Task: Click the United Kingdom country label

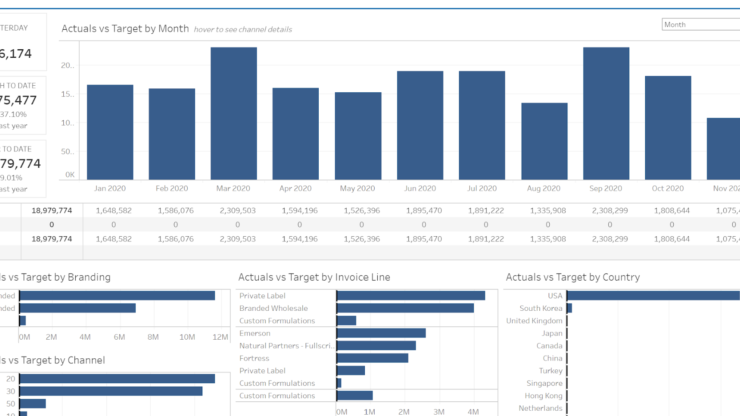Action: [x=534, y=321]
